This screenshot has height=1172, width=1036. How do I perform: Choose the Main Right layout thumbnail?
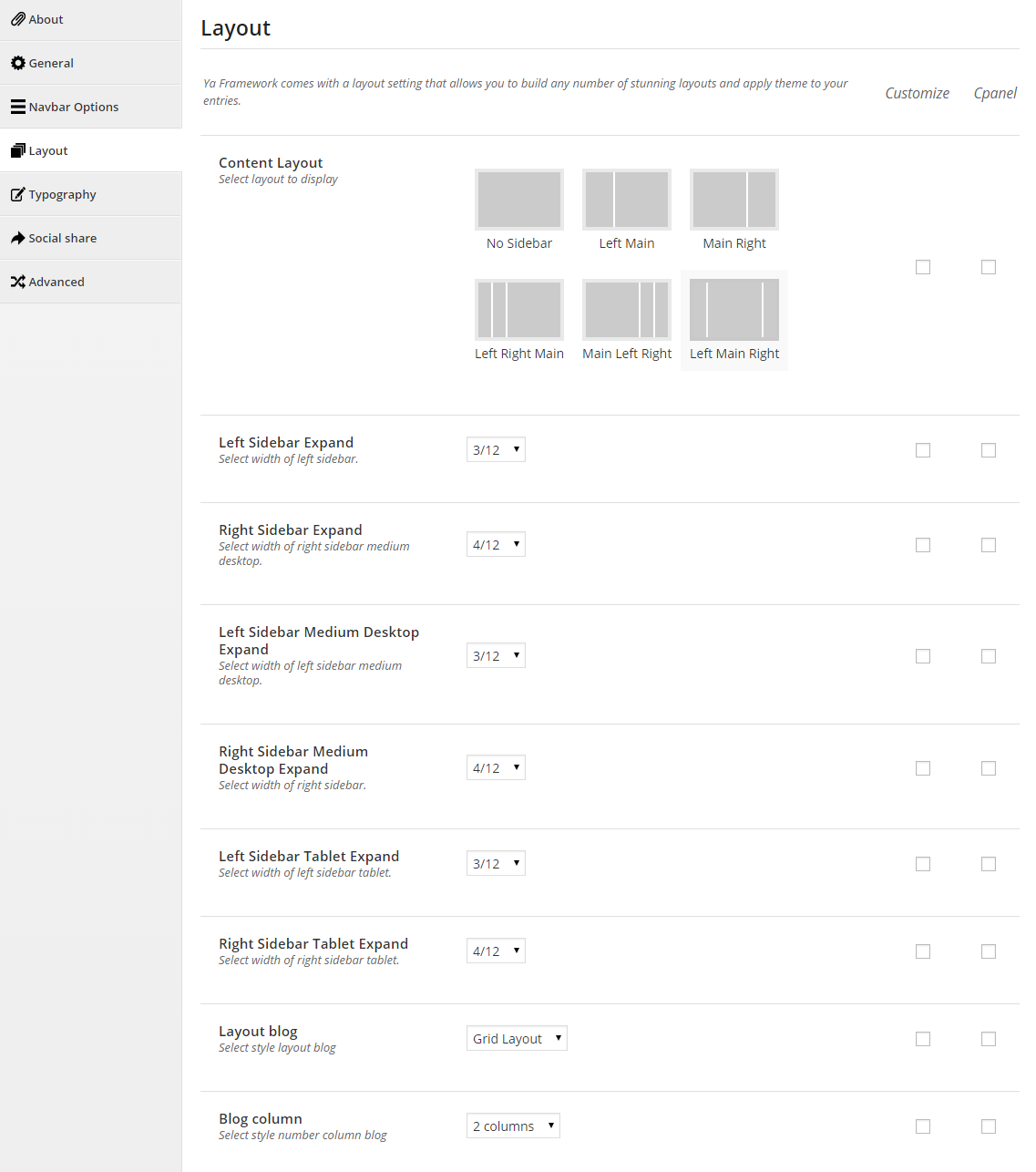pyautogui.click(x=734, y=200)
